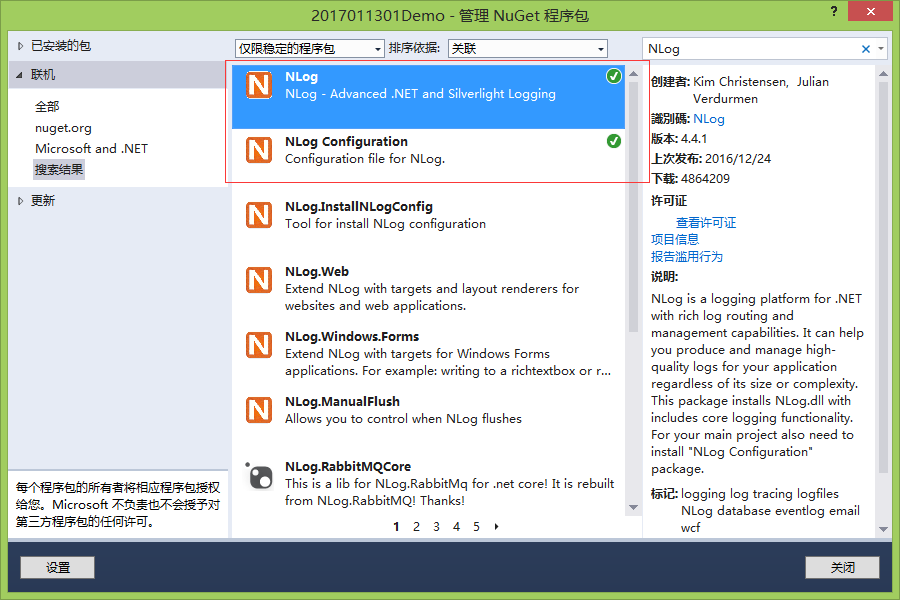Select the NLog.InstallNLogConfig package title
The width and height of the screenshot is (900, 600).
(x=359, y=207)
